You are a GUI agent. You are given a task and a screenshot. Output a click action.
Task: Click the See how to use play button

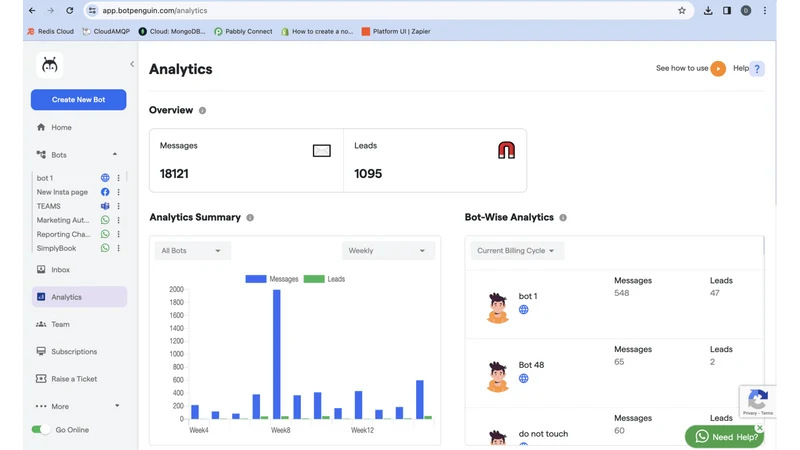(x=718, y=68)
